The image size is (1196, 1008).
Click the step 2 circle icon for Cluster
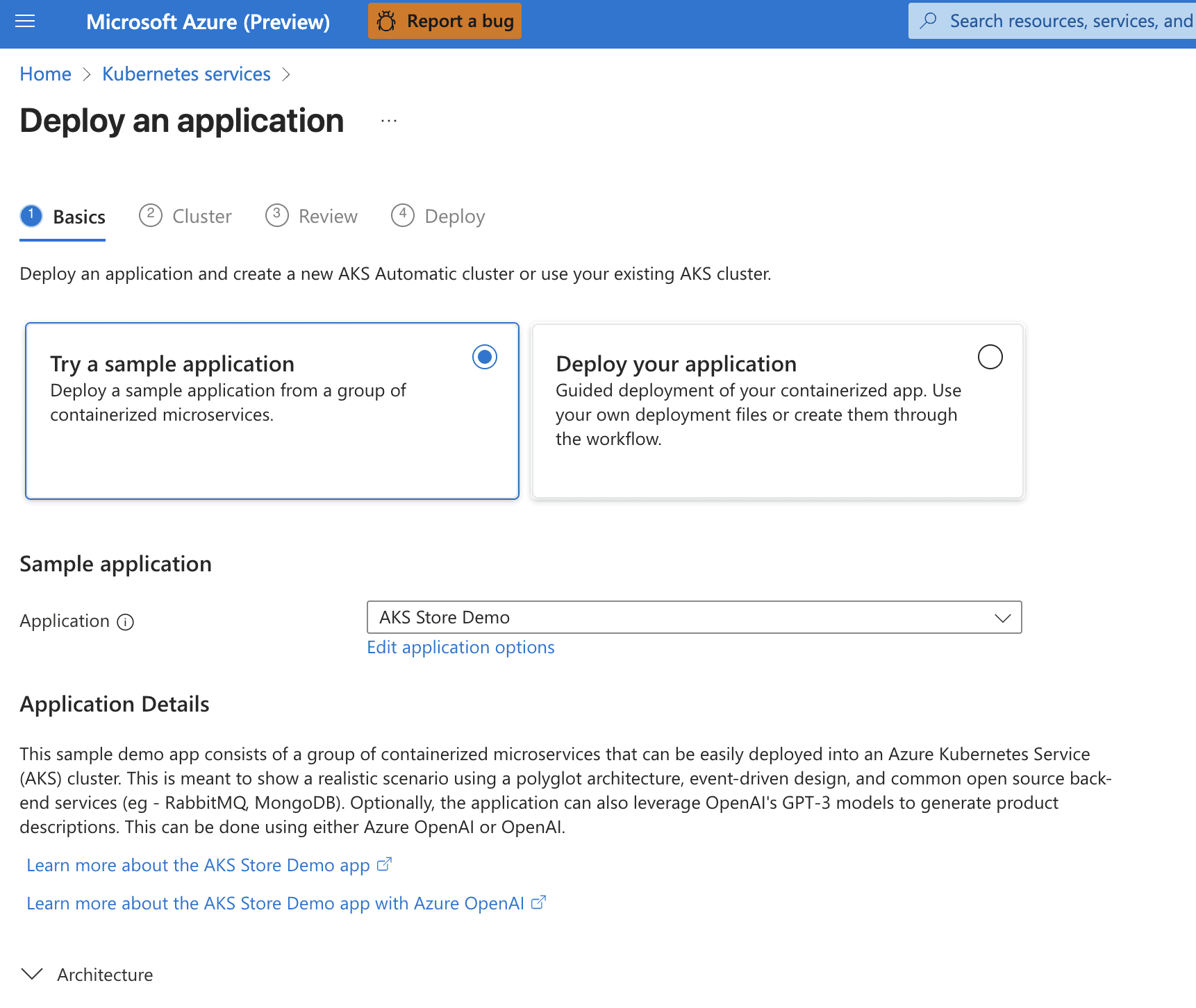pos(151,215)
